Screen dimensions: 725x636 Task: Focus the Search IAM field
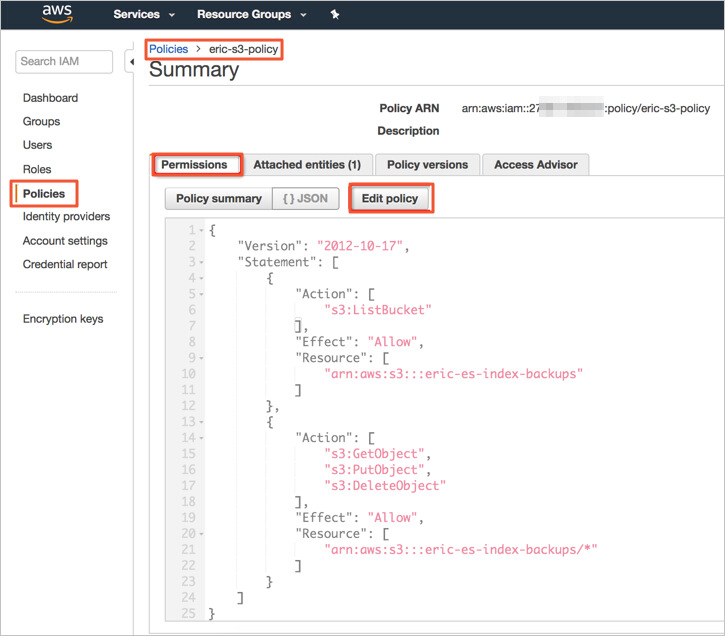(x=63, y=62)
